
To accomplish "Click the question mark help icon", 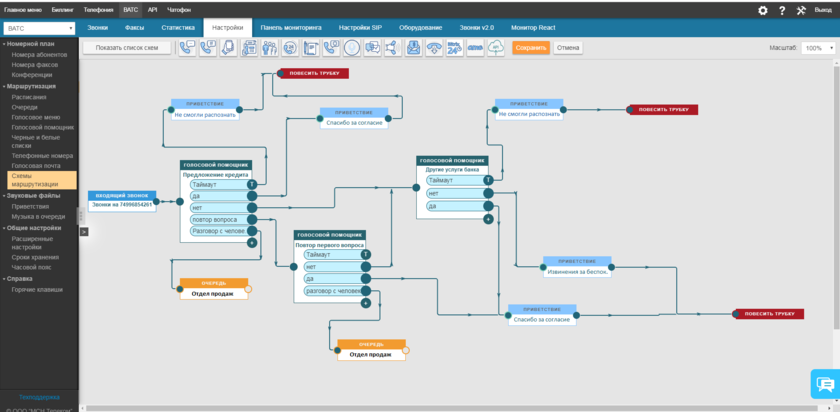I will tap(782, 10).
